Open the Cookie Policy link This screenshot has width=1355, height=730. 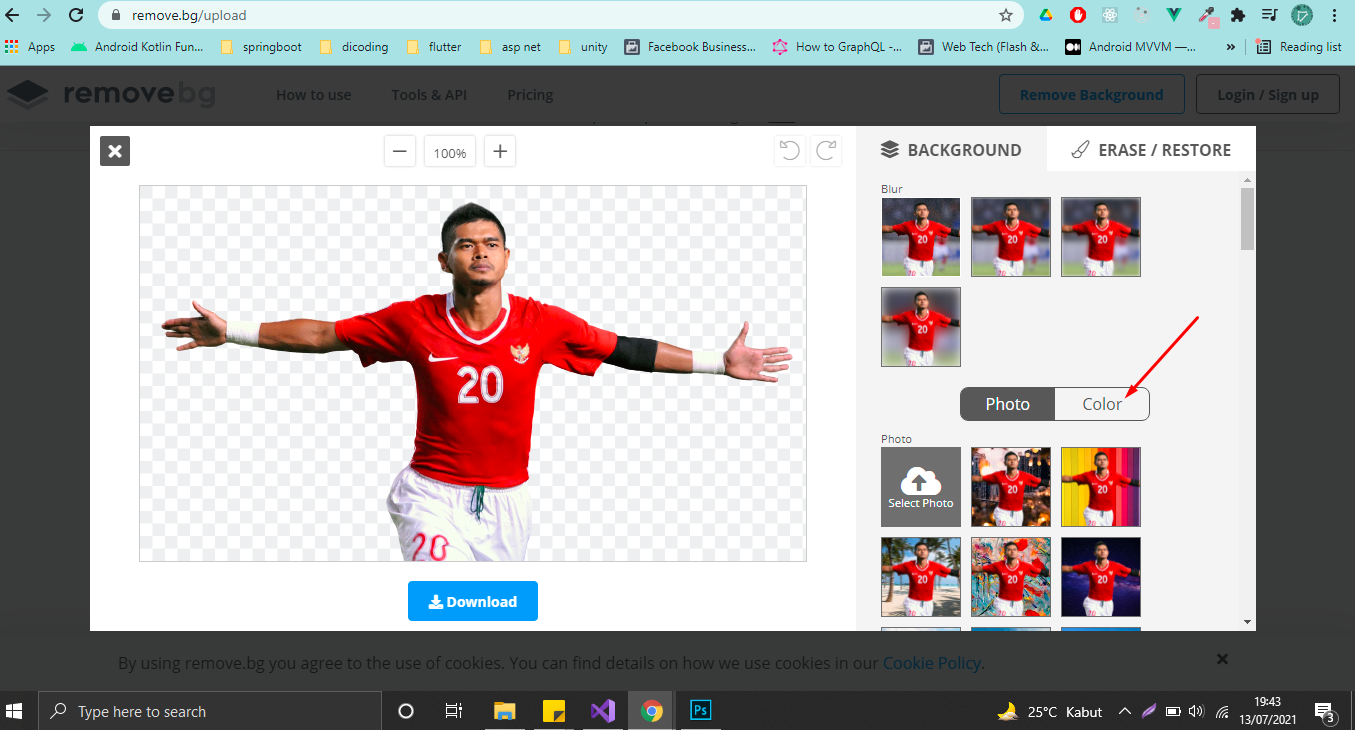pyautogui.click(x=932, y=662)
